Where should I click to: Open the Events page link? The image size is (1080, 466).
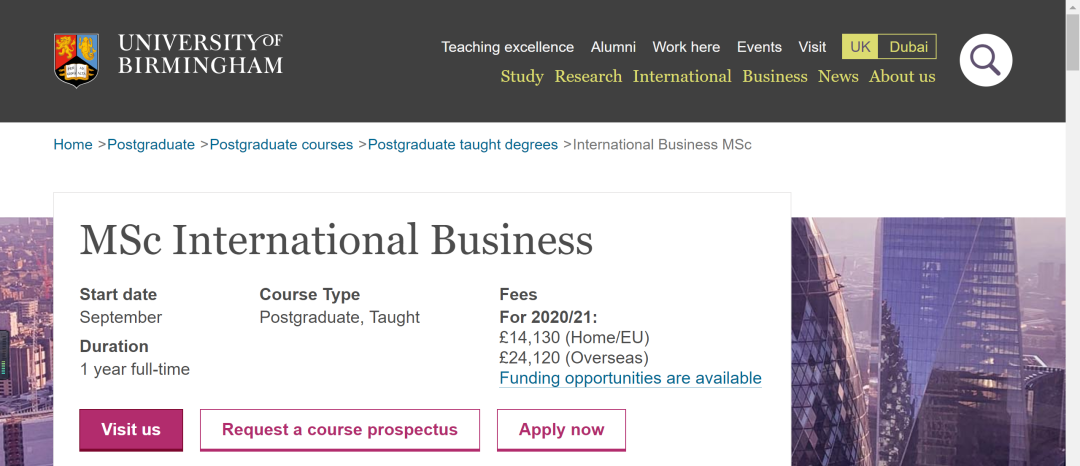759,47
